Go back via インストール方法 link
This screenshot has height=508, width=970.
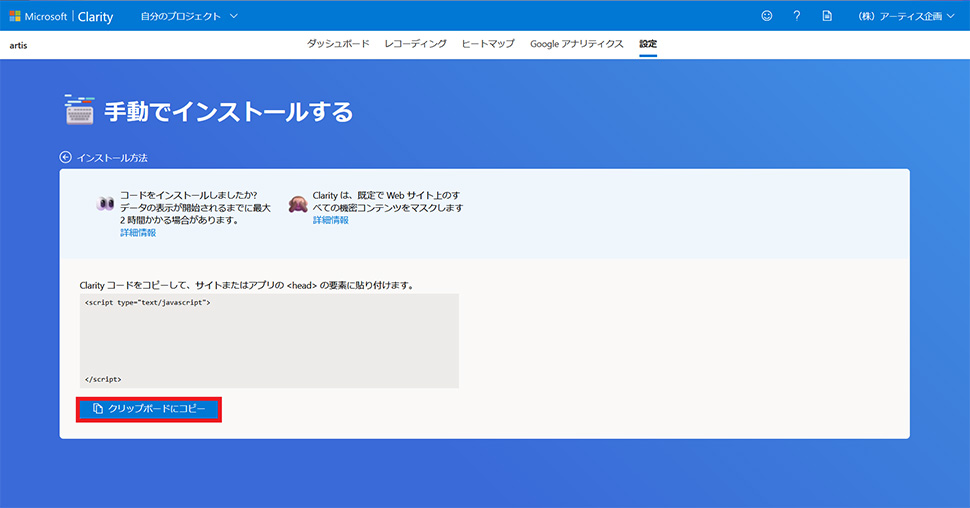[x=112, y=158]
